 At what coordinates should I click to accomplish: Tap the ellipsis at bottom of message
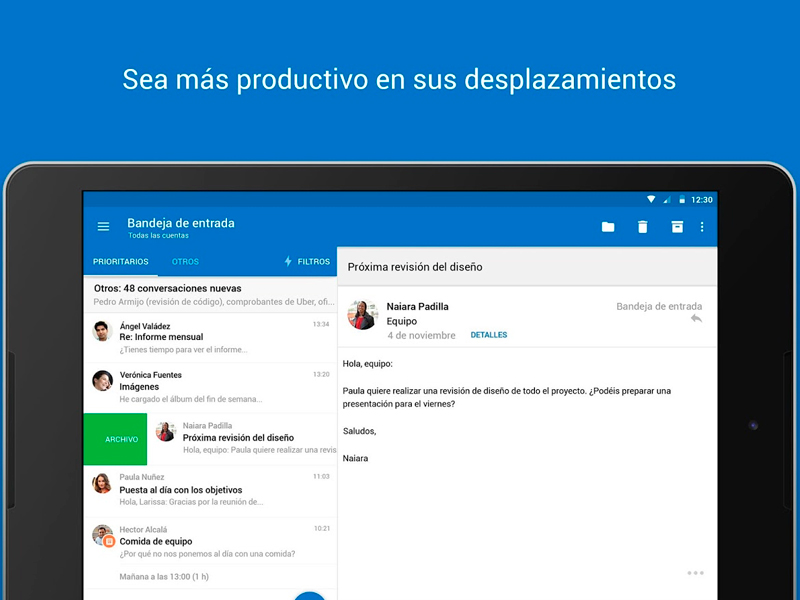pos(695,573)
